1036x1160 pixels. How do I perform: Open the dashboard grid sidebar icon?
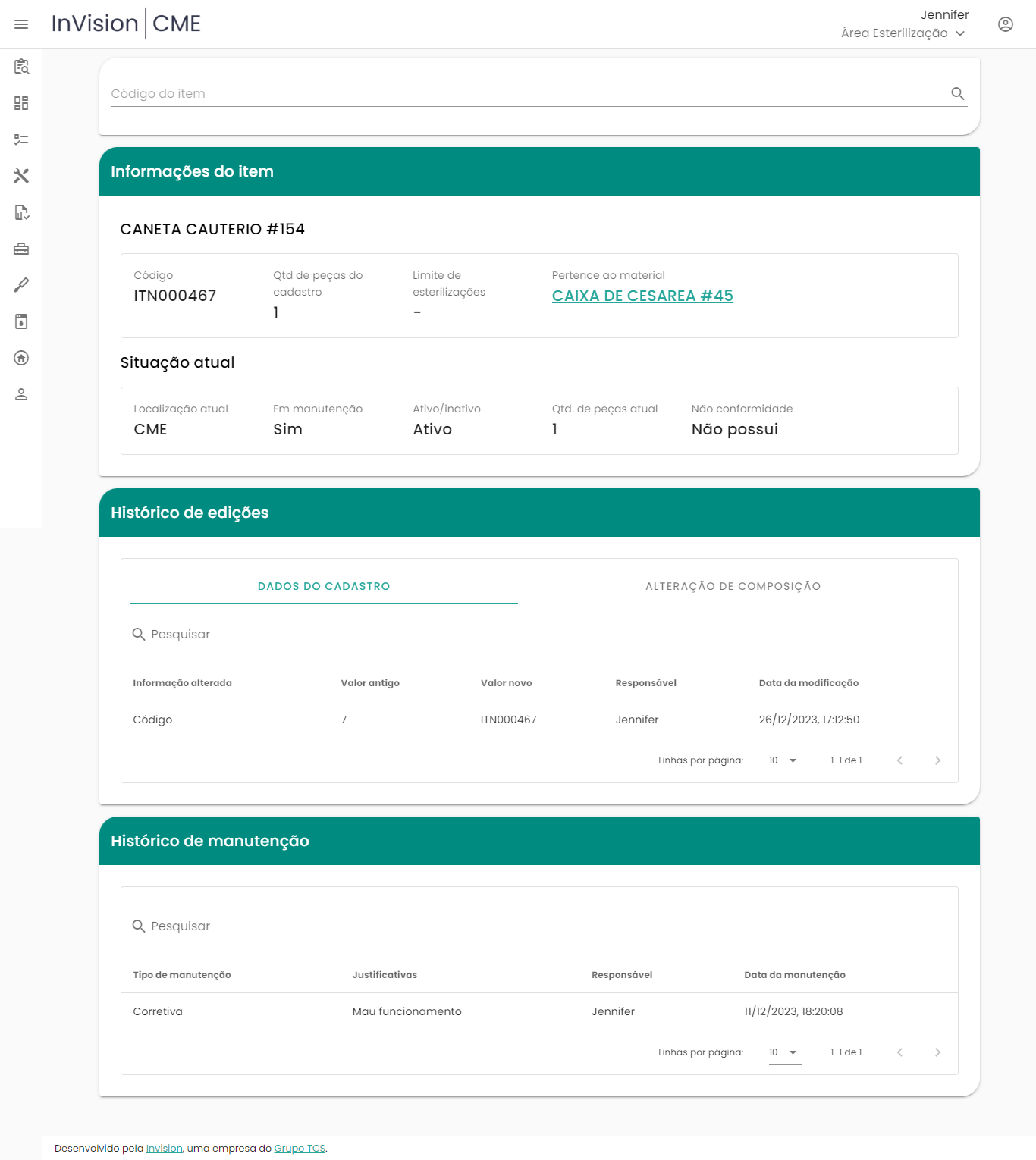click(x=21, y=103)
